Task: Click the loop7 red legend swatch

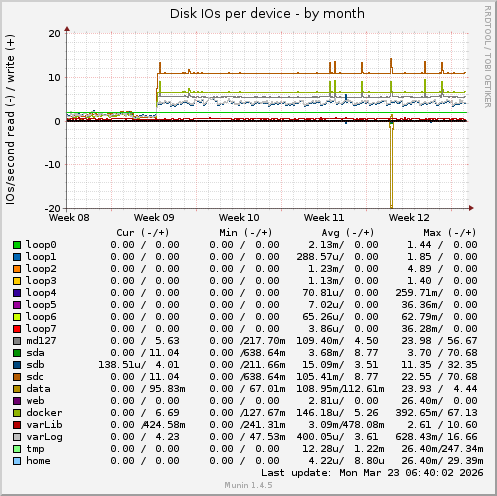Action: pos(17,329)
